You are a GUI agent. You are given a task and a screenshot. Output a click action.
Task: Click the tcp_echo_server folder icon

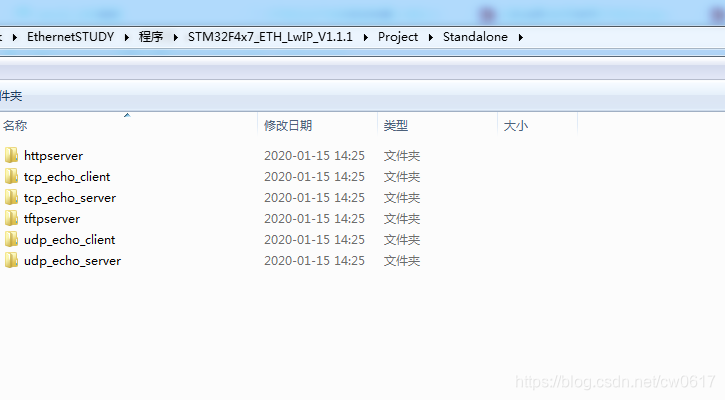pyautogui.click(x=11, y=197)
